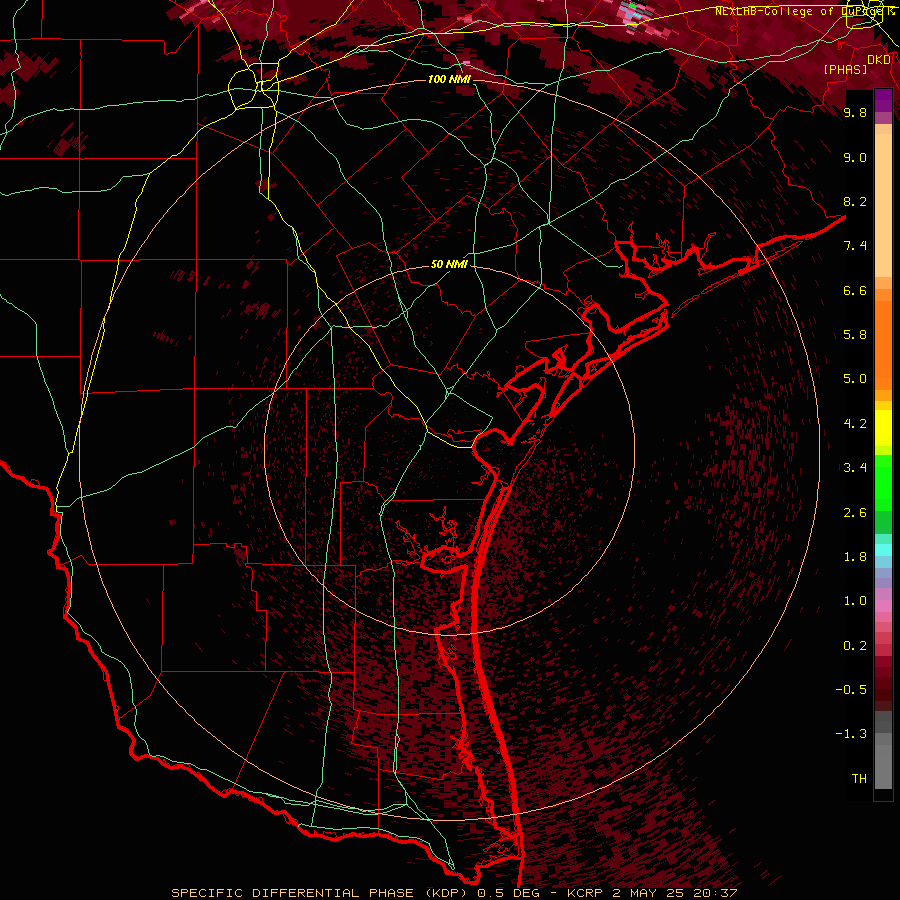Click the "4.2" legend value

pos(855,424)
